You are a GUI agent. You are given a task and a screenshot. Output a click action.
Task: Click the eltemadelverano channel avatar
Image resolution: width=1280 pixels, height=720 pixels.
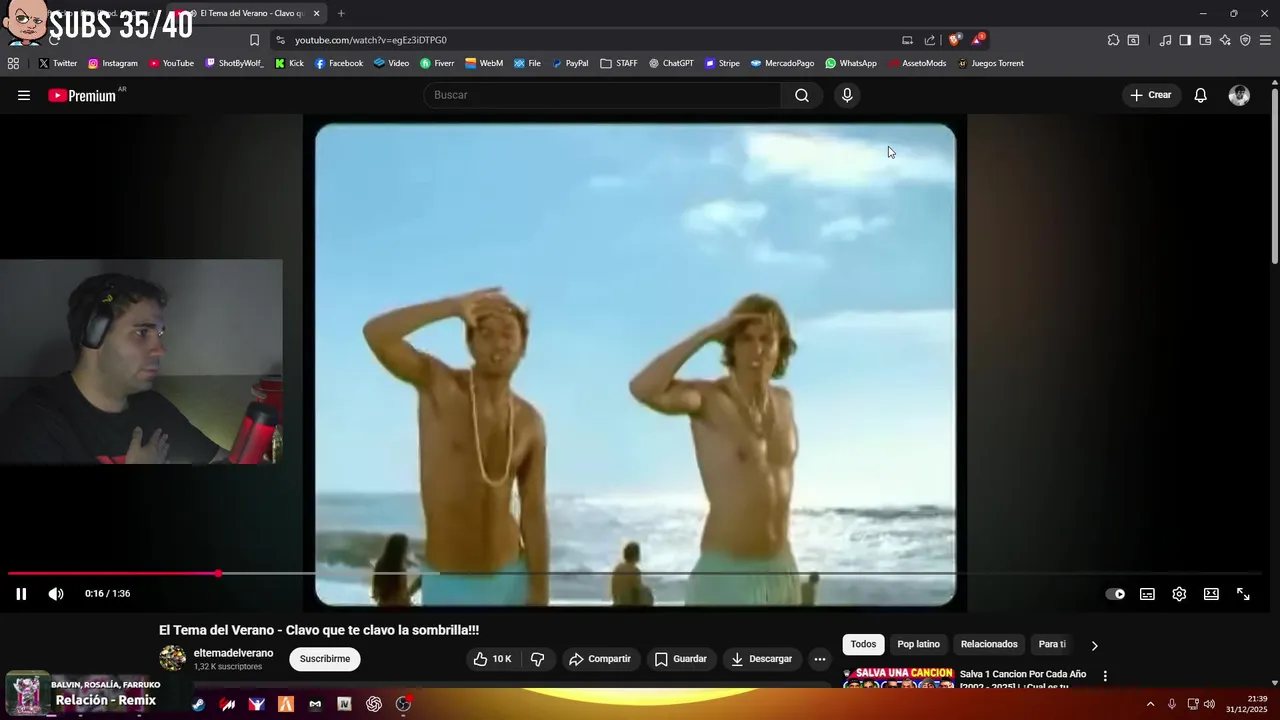tap(173, 658)
